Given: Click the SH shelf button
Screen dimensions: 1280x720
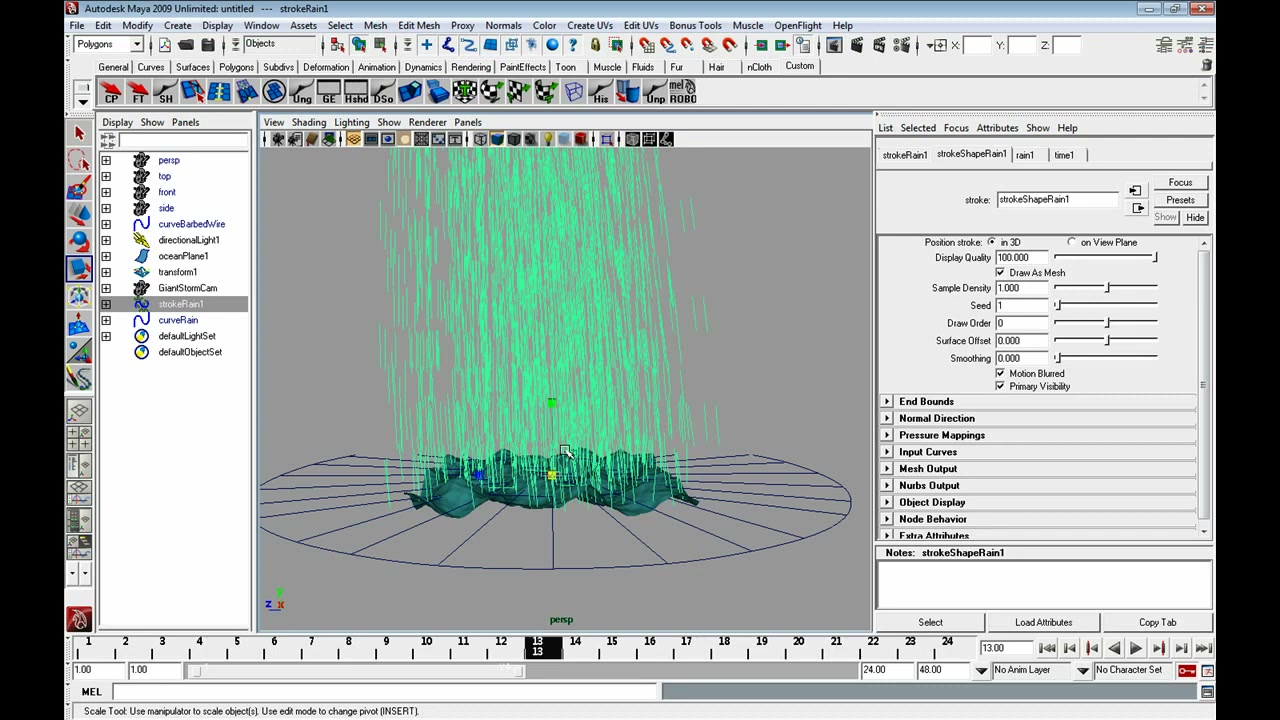Looking at the screenshot, I should (x=165, y=93).
